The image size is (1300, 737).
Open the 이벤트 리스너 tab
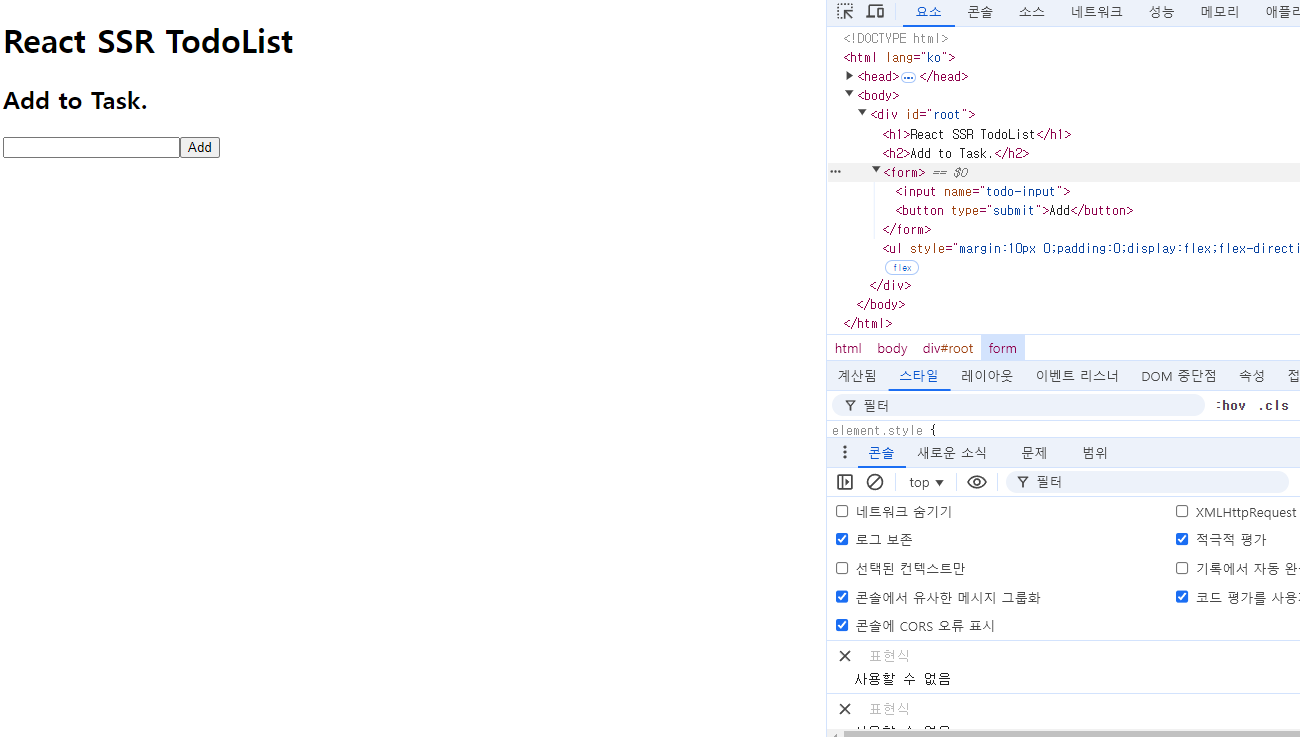coord(1077,376)
